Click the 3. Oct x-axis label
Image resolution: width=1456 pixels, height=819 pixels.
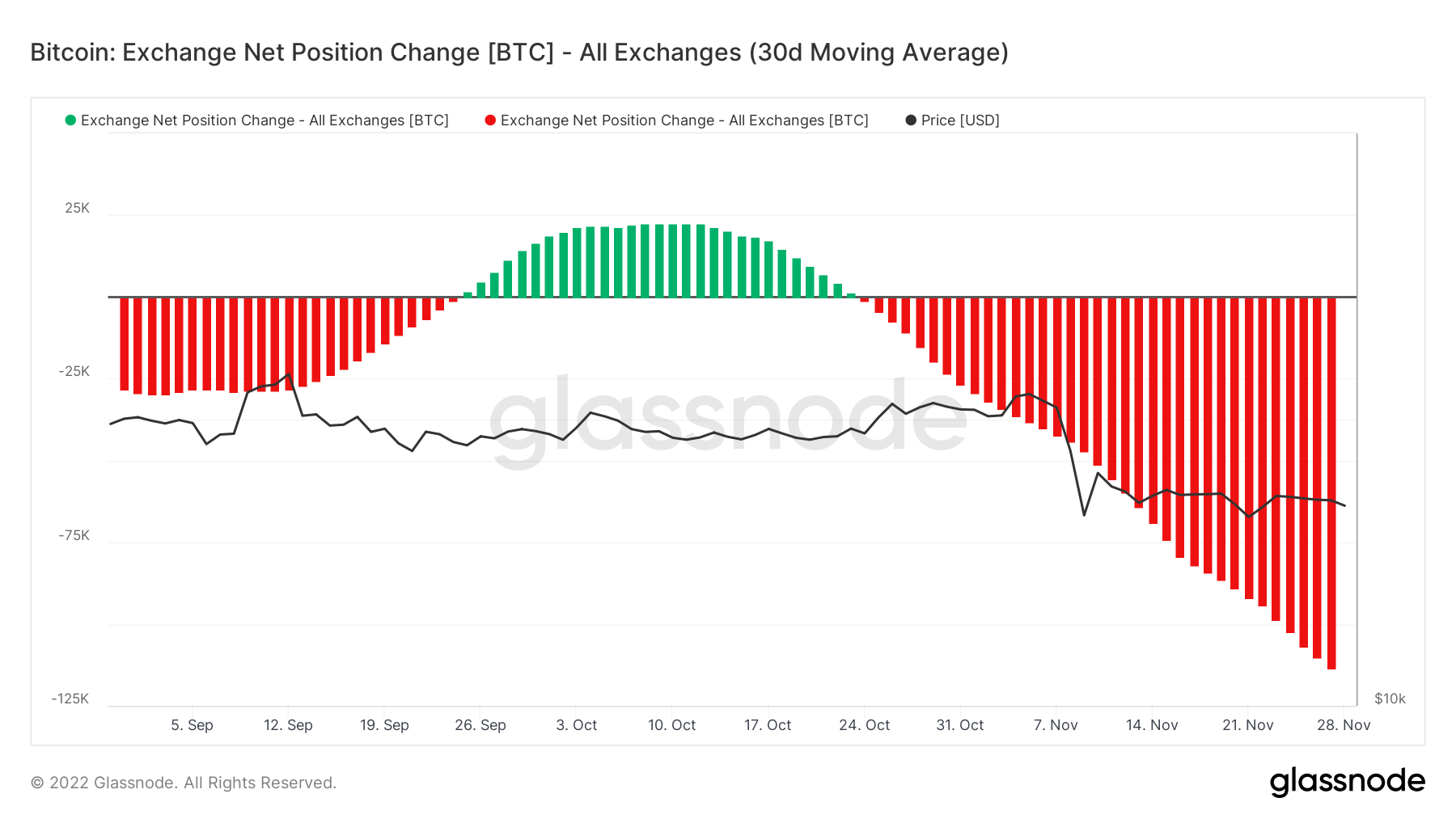point(576,725)
